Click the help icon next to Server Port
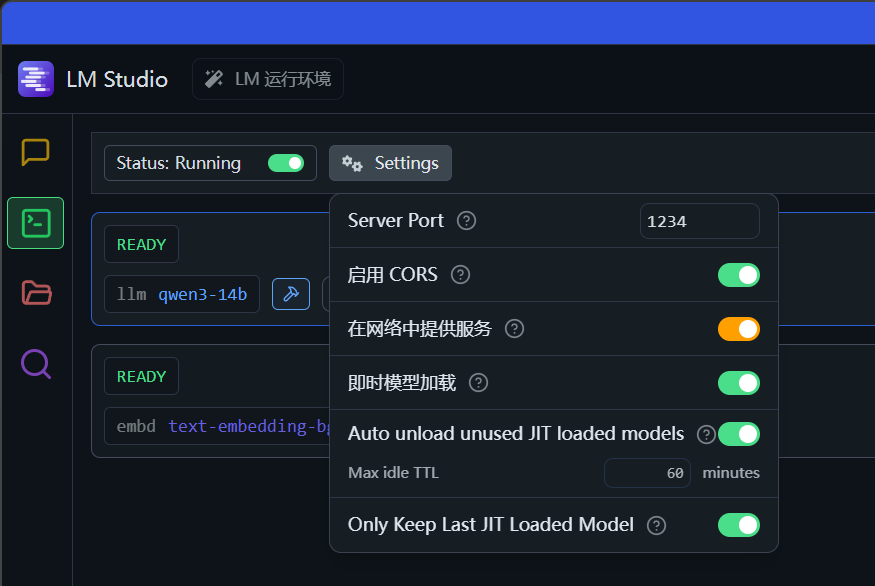875x586 pixels. [x=467, y=221]
